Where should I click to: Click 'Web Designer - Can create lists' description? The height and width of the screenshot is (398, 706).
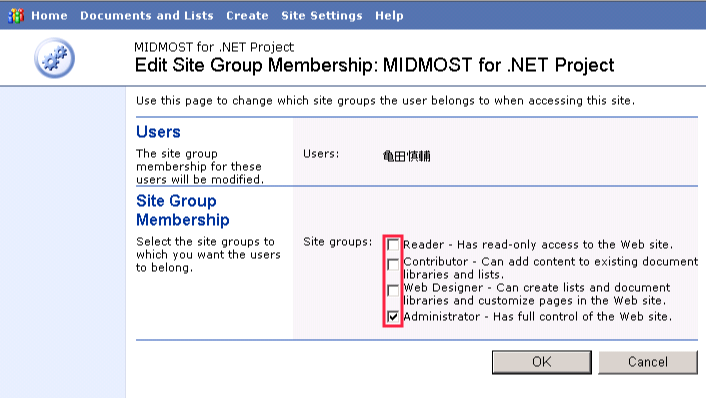(x=537, y=294)
